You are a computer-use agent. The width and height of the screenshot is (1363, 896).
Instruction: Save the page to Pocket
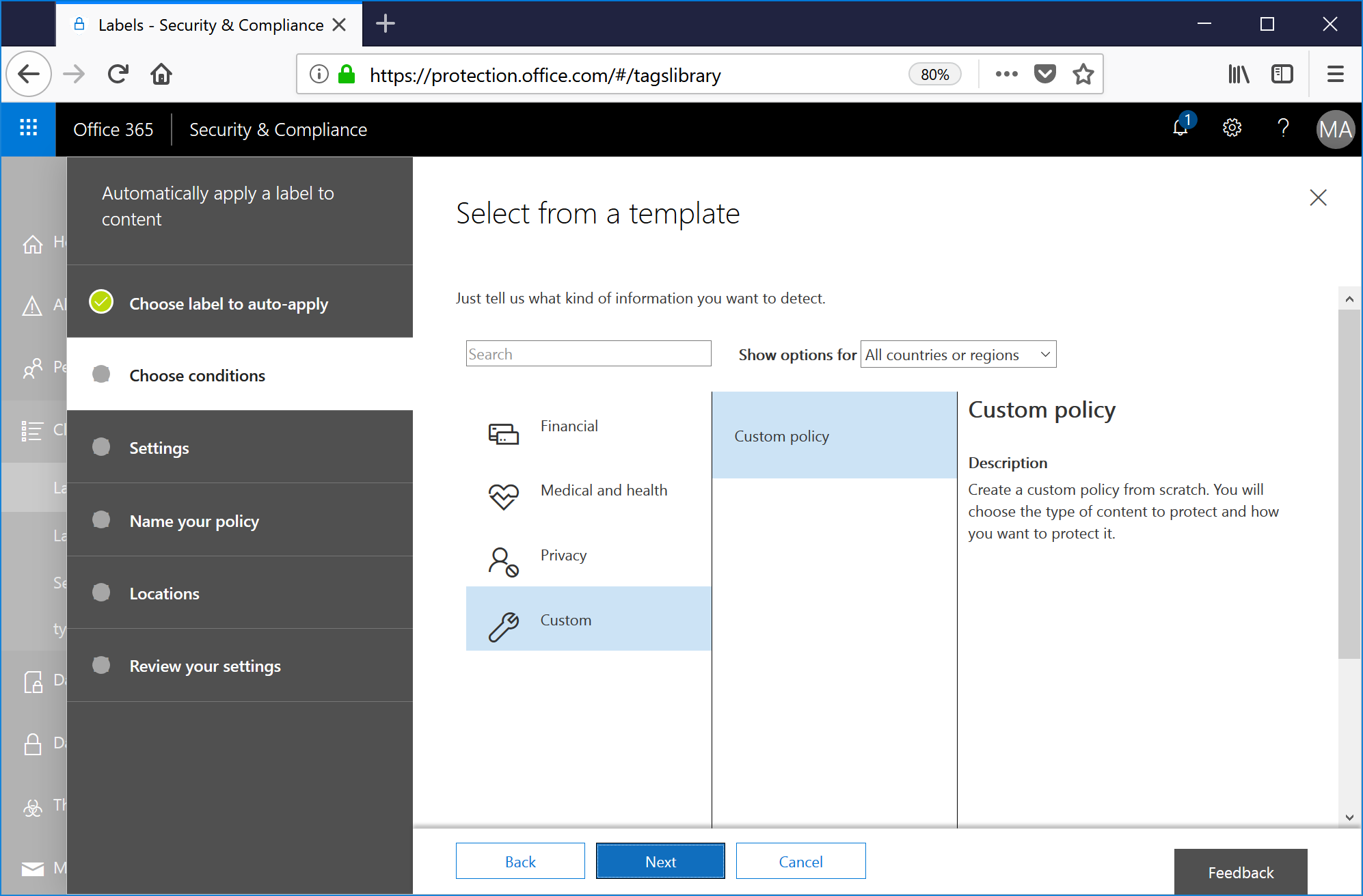coord(1044,74)
